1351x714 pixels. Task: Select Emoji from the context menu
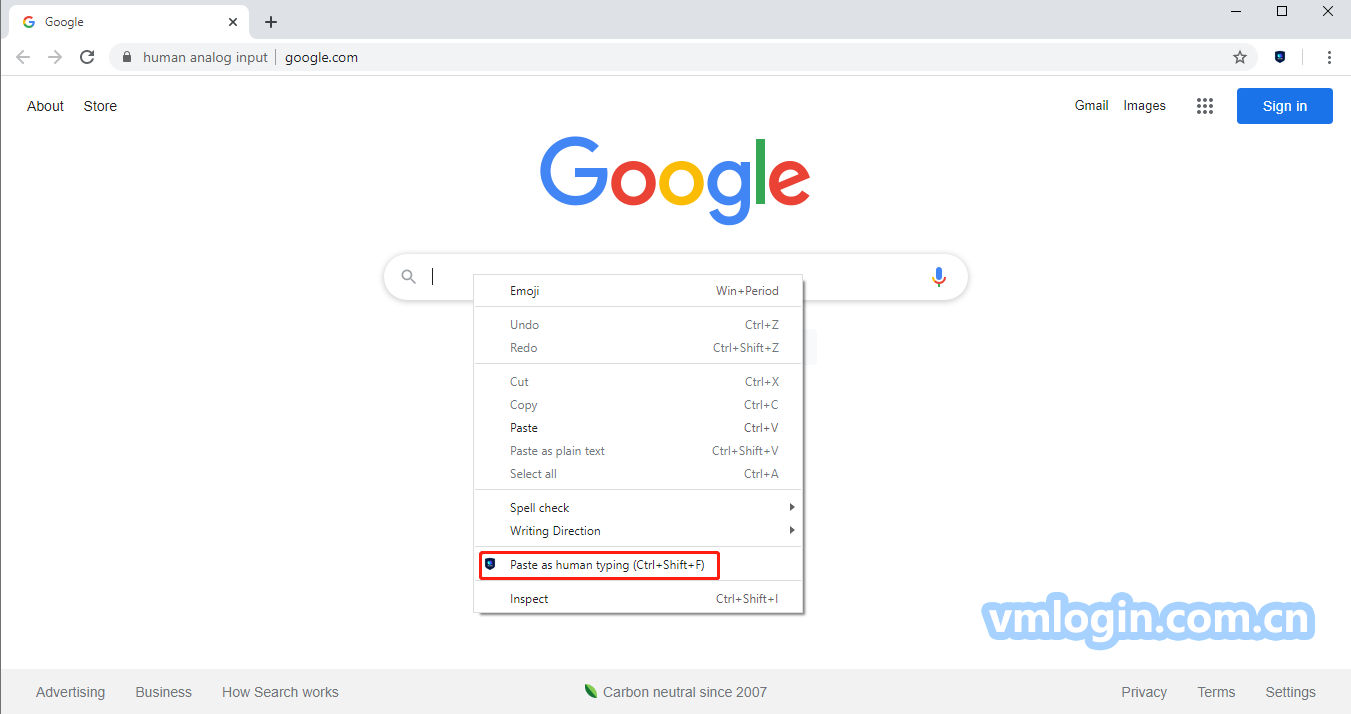pyautogui.click(x=525, y=291)
